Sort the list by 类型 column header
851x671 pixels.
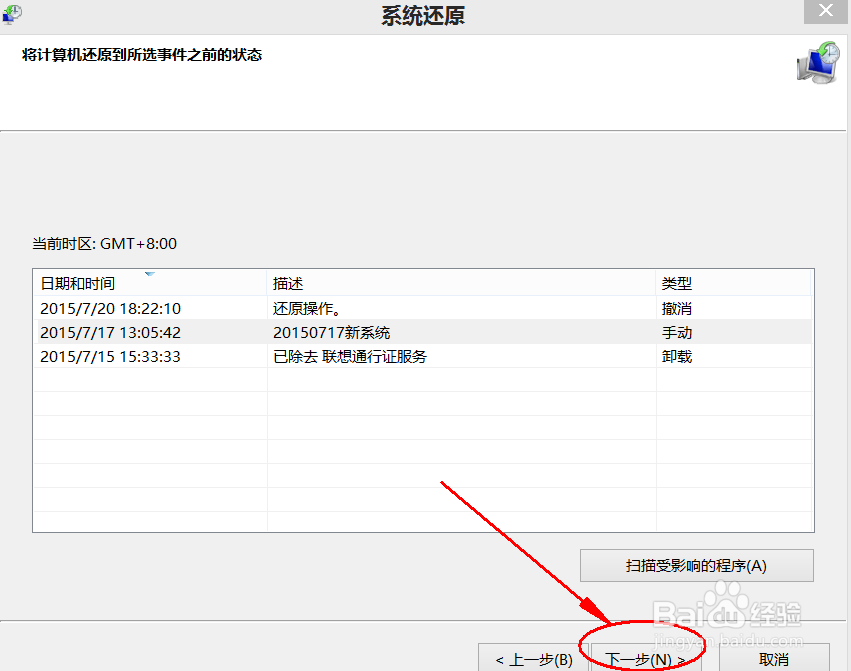(x=676, y=283)
